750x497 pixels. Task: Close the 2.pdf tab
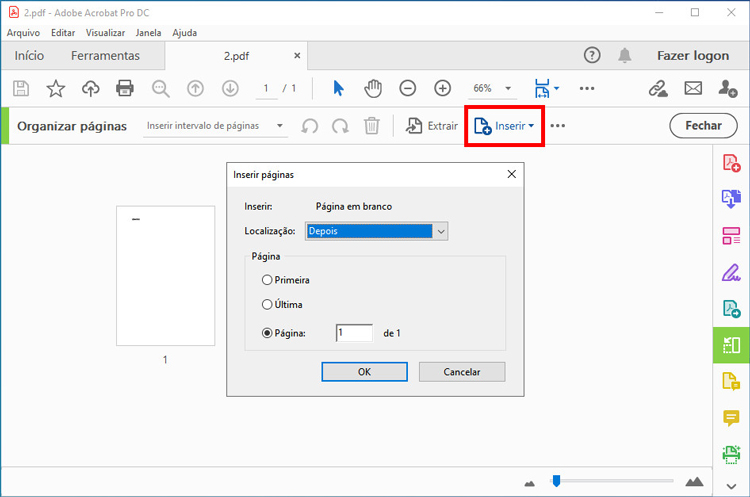[x=297, y=55]
